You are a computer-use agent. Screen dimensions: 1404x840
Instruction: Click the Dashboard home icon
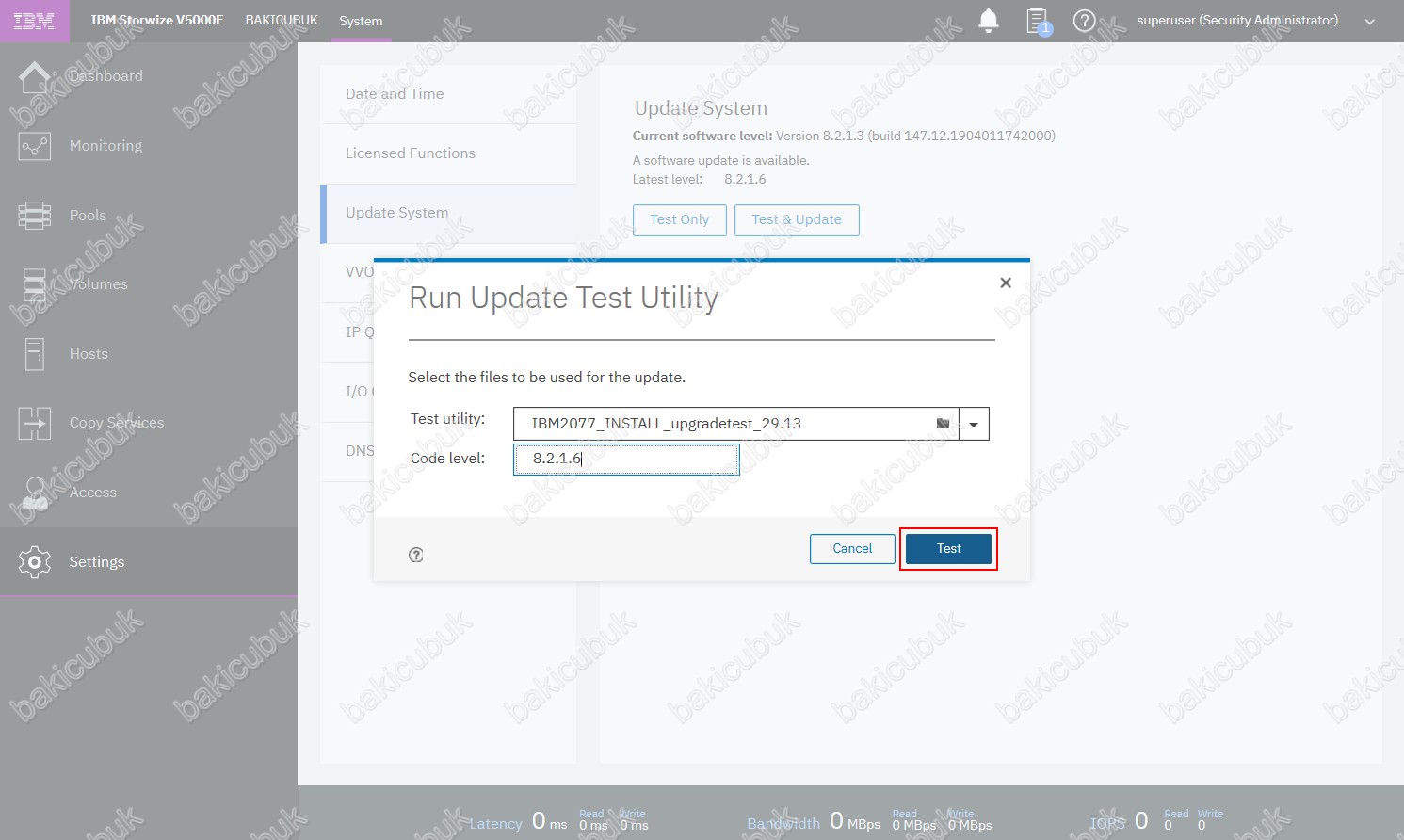click(x=35, y=77)
